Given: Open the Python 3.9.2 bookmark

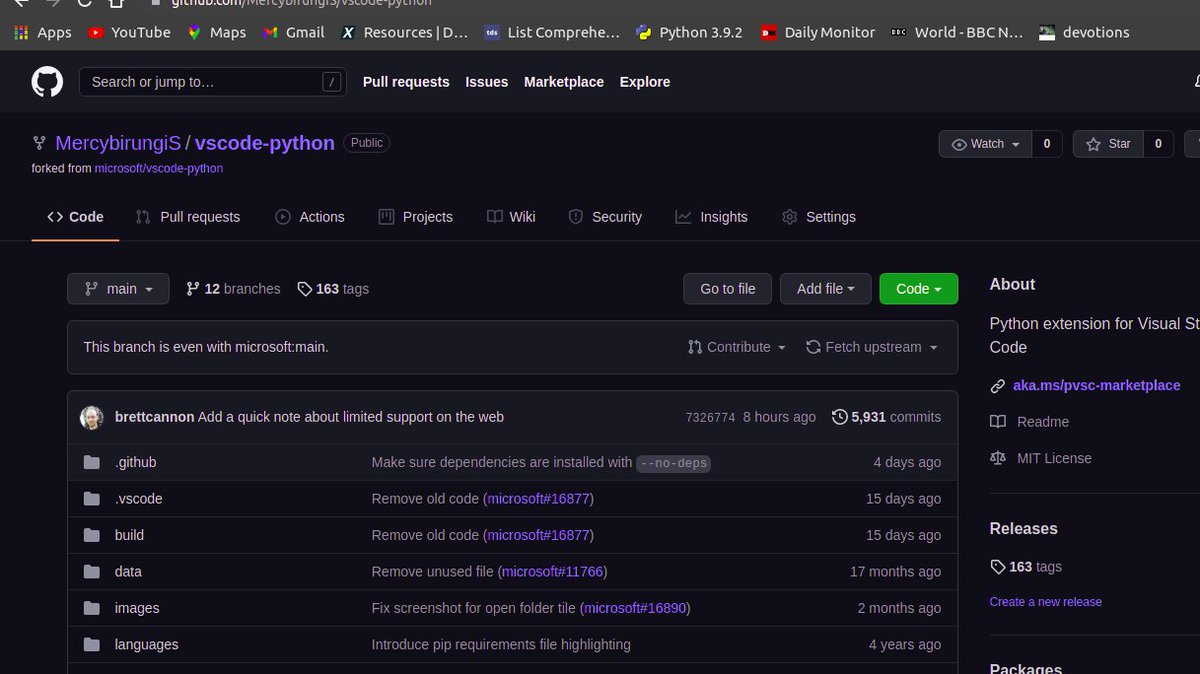Looking at the screenshot, I should click(689, 32).
